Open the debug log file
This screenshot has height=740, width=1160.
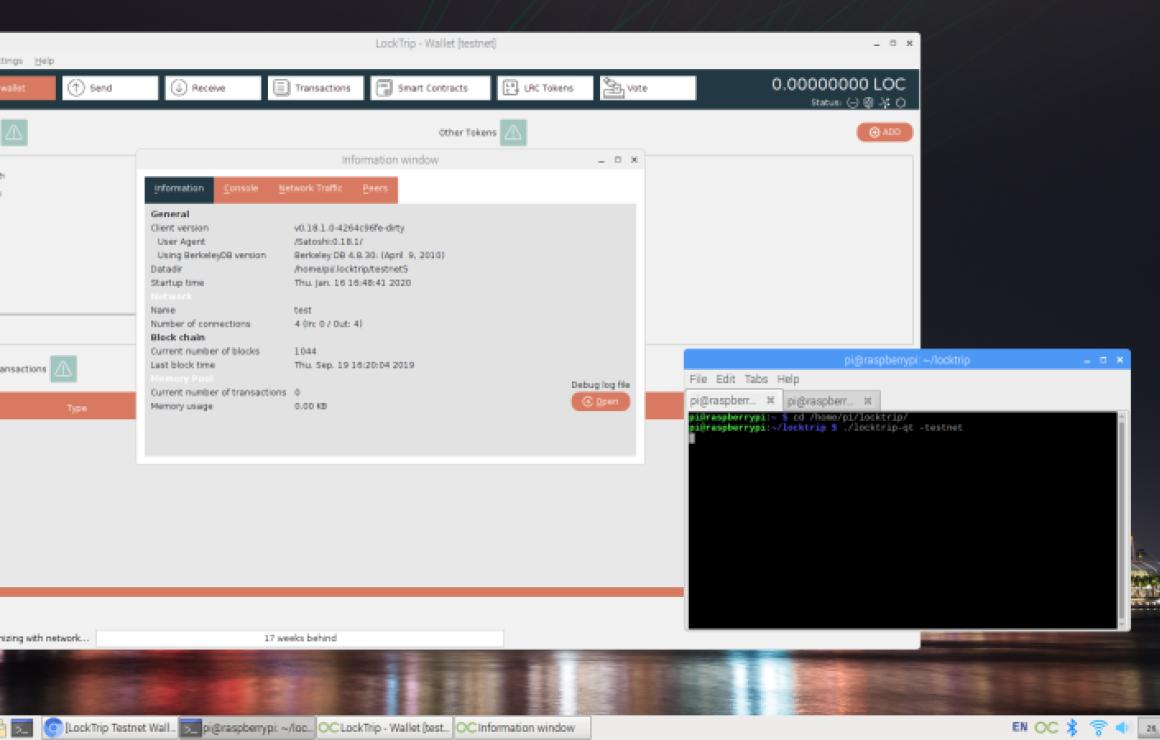point(601,402)
